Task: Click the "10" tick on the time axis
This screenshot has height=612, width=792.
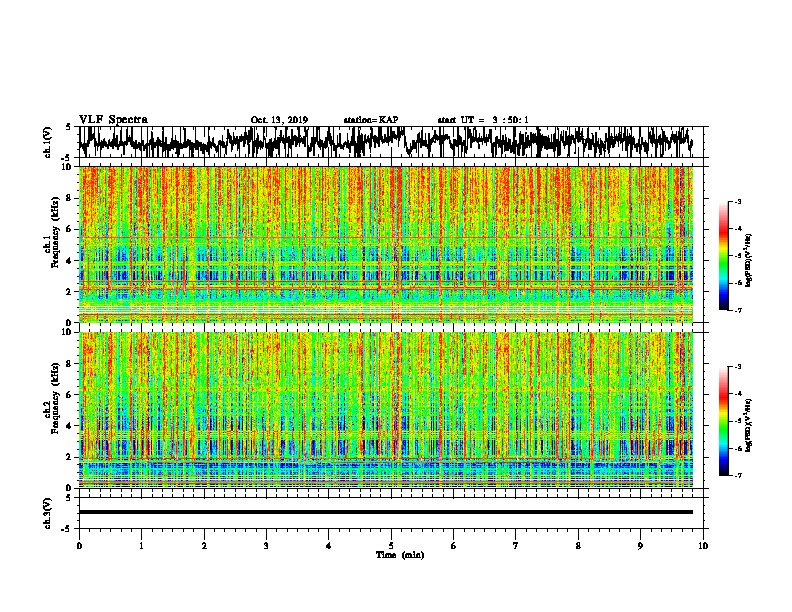Action: (x=703, y=546)
